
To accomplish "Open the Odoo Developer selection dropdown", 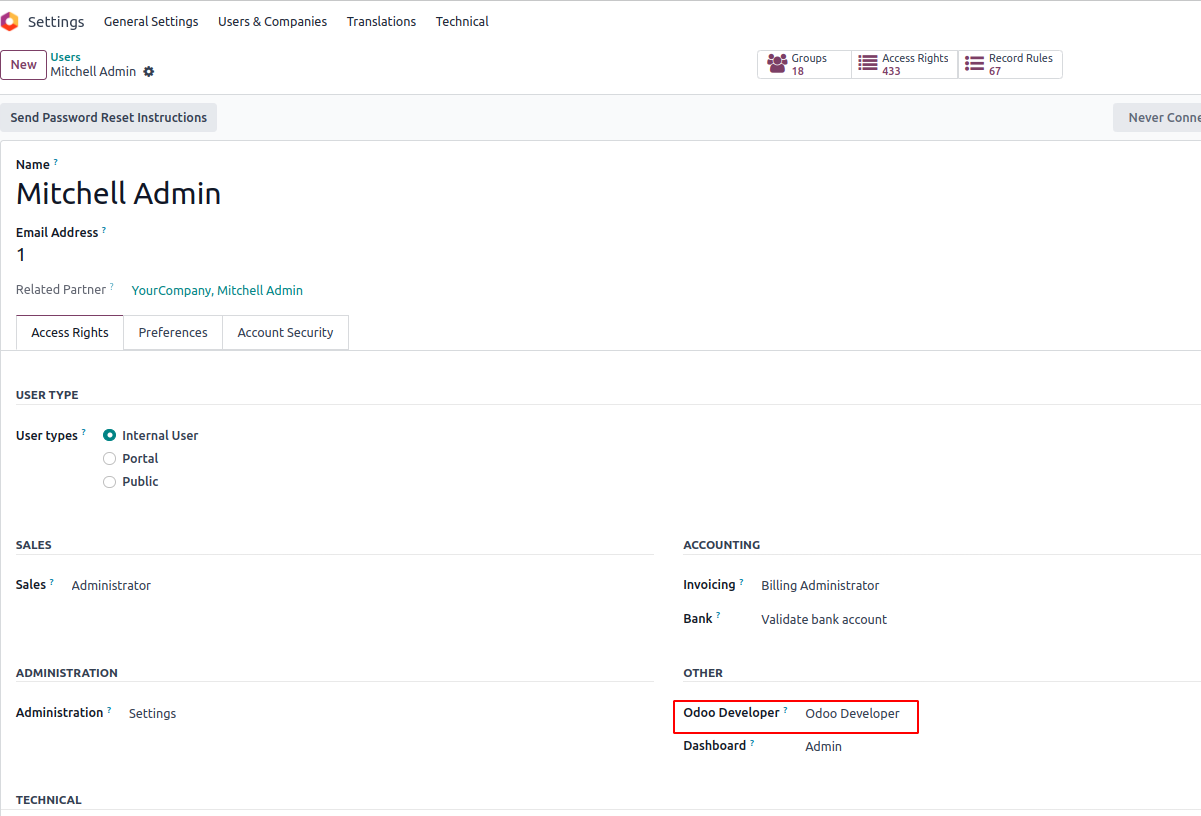I will coord(852,714).
